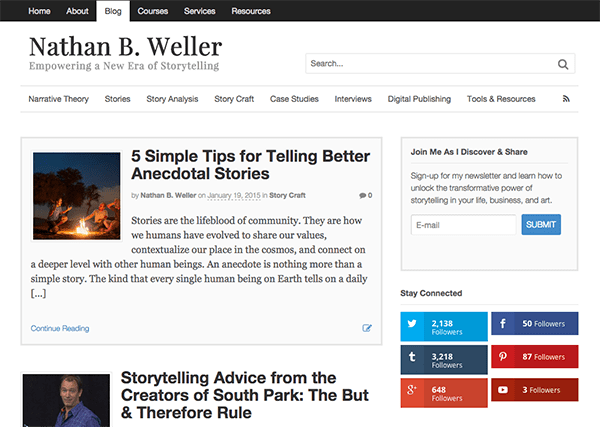
Task: Open the Pinterest followers box
Action: point(535,357)
